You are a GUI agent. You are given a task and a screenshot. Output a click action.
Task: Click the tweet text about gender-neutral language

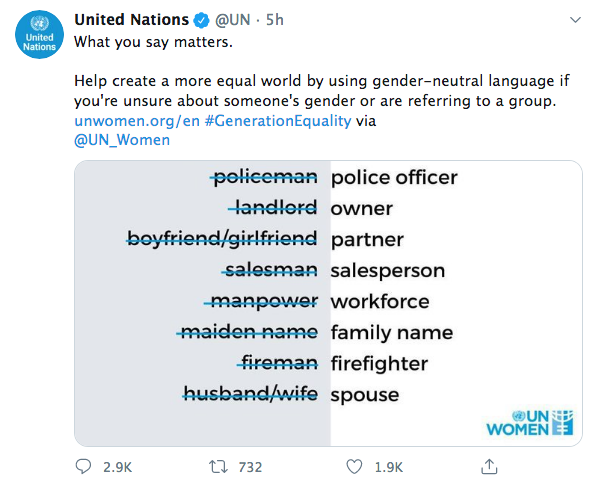click(x=322, y=91)
